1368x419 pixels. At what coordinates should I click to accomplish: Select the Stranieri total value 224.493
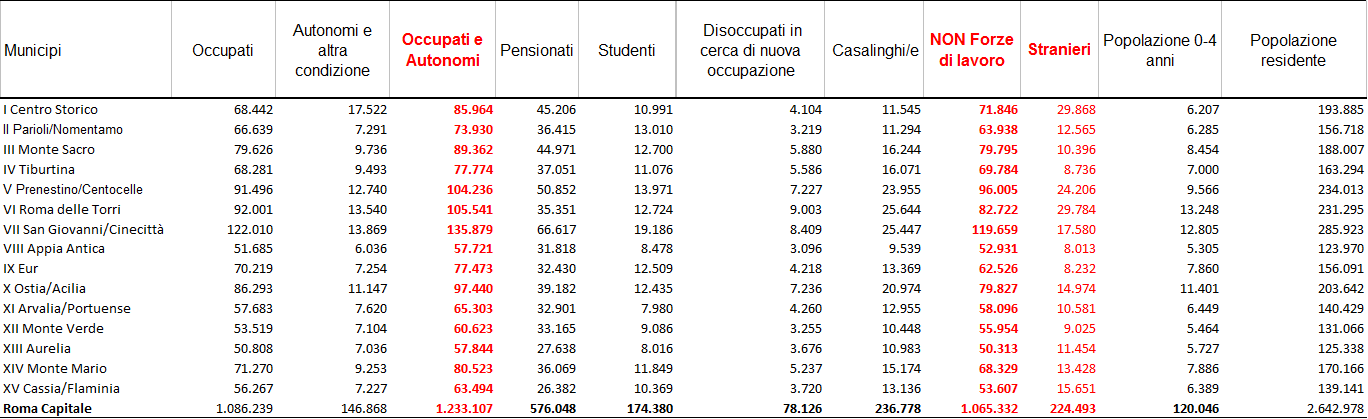tap(1067, 408)
